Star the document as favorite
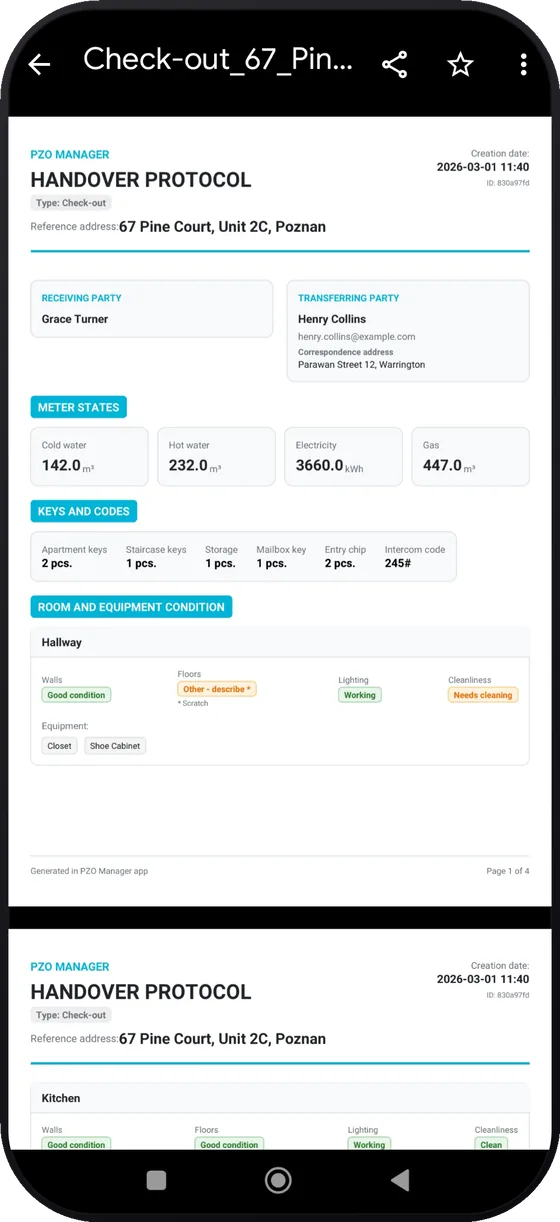The image size is (560, 1222). 460,65
